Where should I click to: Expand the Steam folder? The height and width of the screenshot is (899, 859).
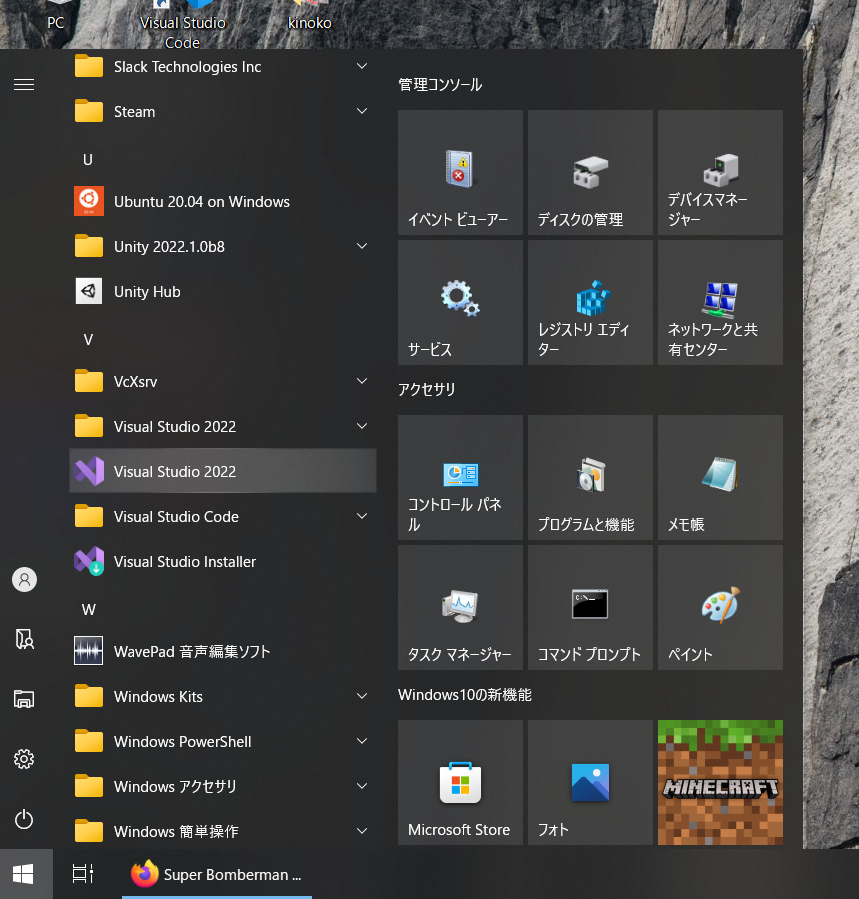(x=222, y=111)
